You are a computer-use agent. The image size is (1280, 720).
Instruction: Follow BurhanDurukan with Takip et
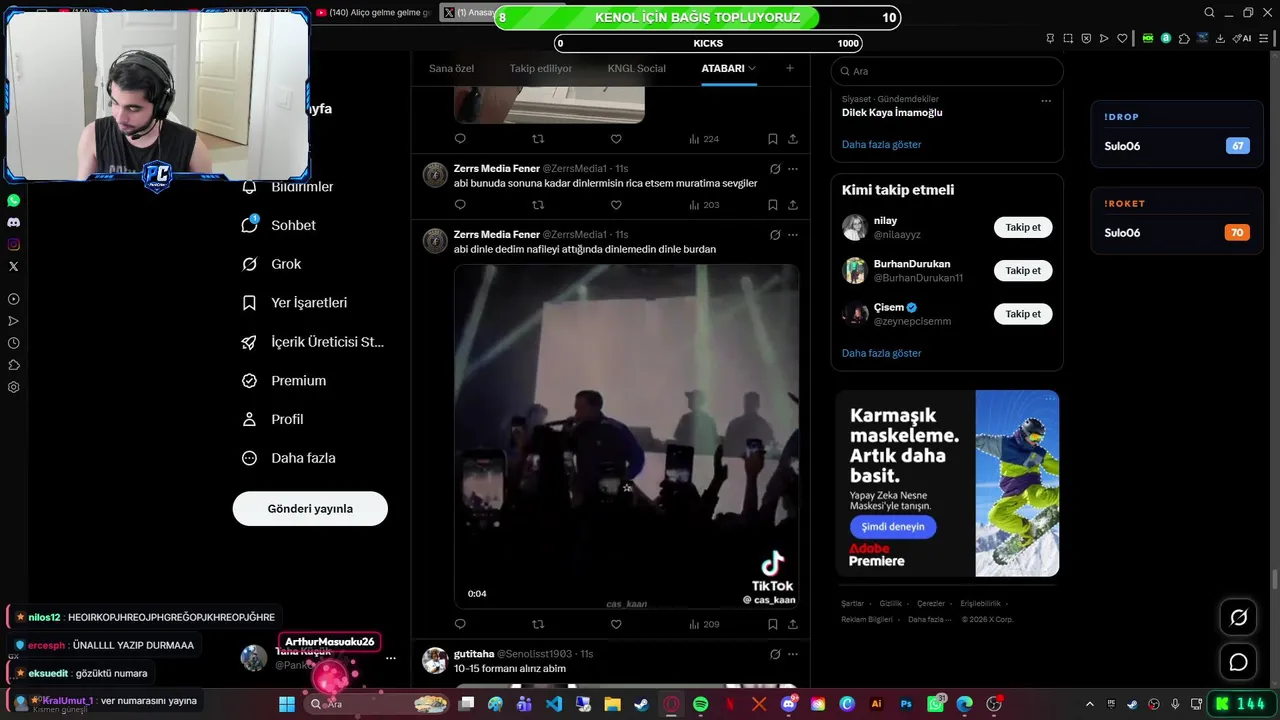(1023, 270)
